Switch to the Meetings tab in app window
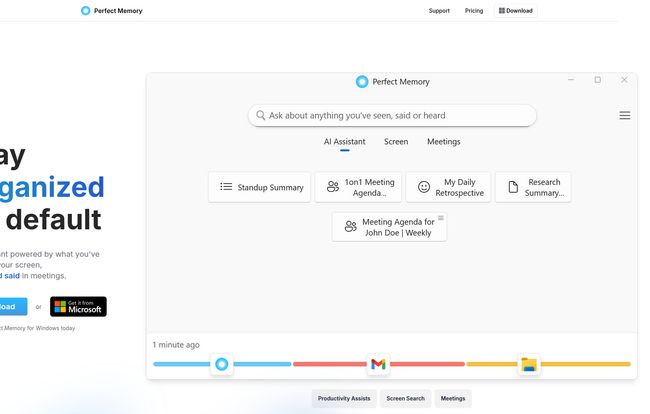This screenshot has width=650, height=414. [444, 142]
